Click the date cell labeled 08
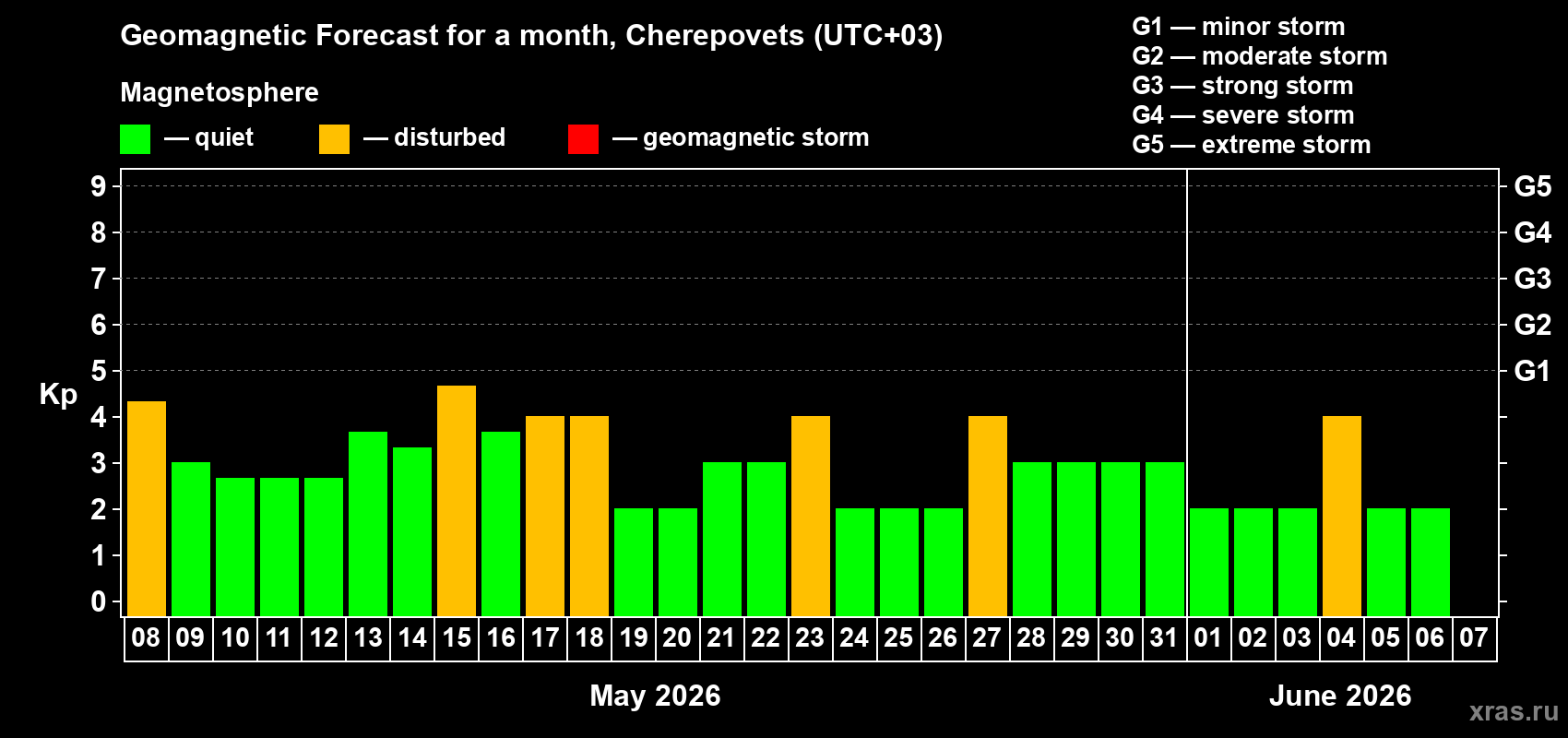 point(147,638)
